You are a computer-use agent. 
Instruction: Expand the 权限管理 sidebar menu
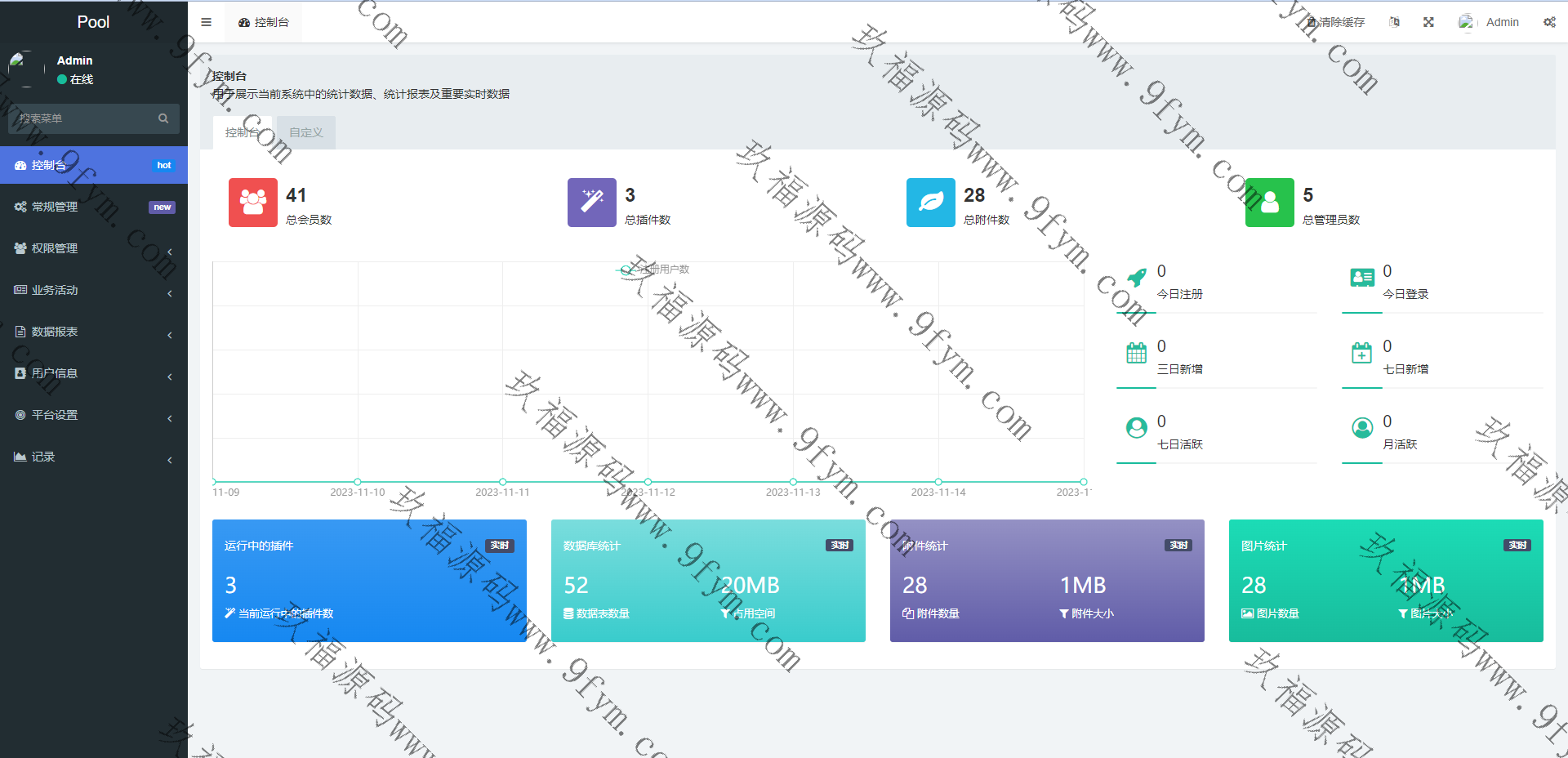pyautogui.click(x=93, y=248)
